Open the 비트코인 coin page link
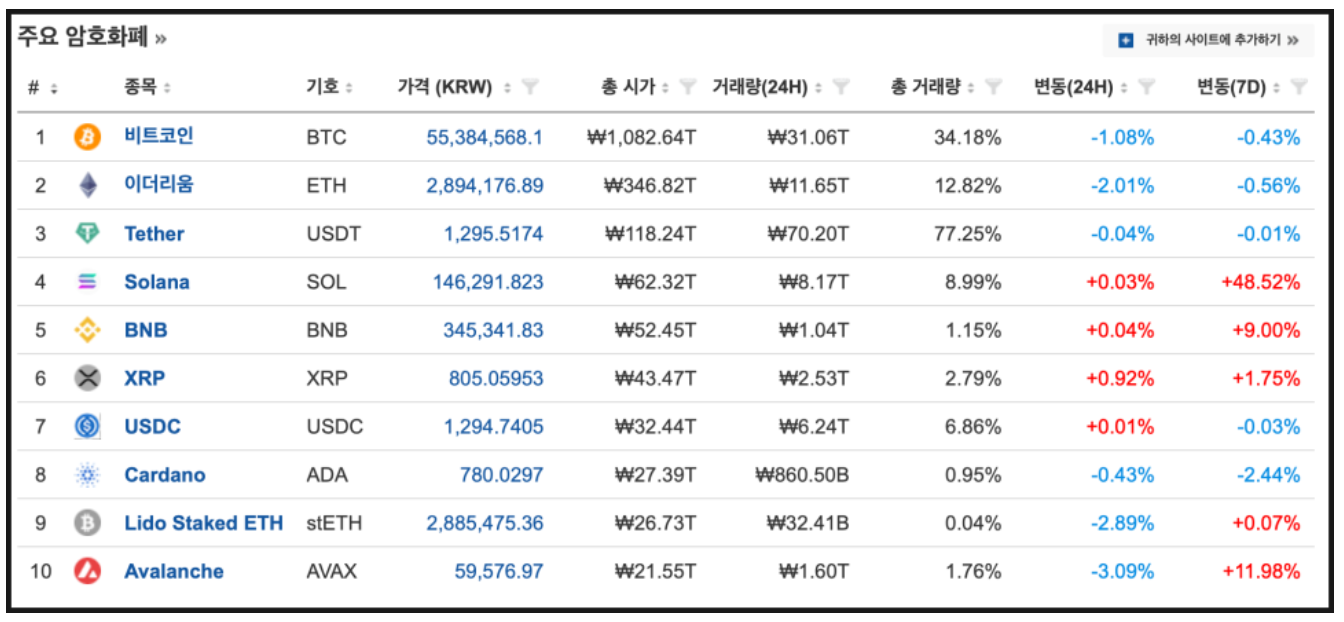Screen dimensions: 1344x622 click(159, 136)
